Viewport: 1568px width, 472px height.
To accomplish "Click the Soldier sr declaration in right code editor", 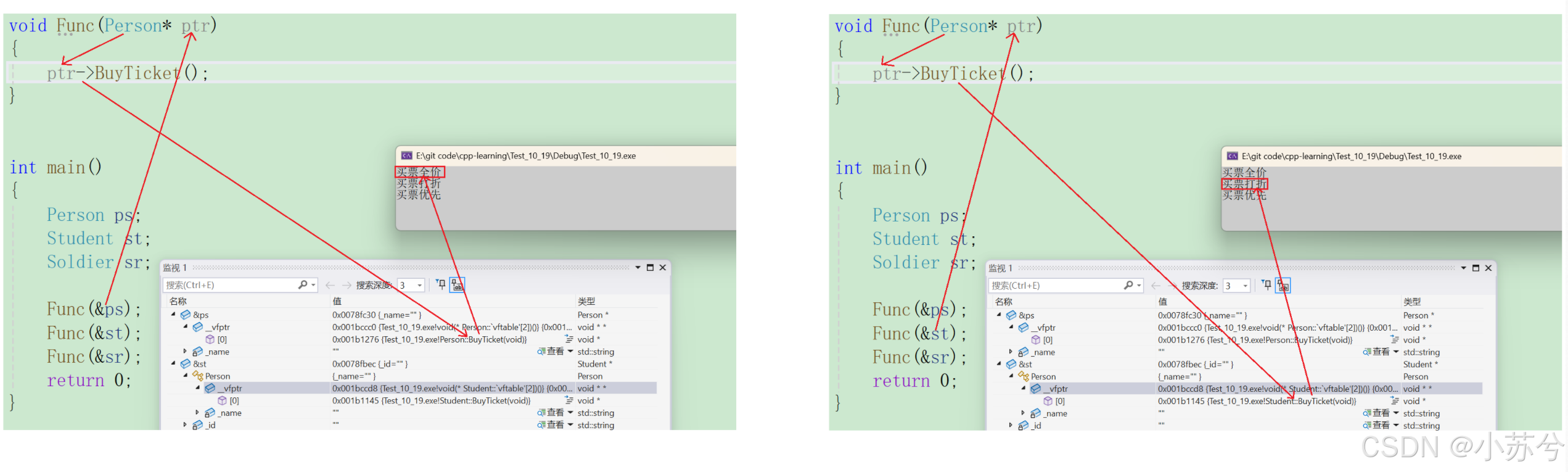I will [x=924, y=262].
